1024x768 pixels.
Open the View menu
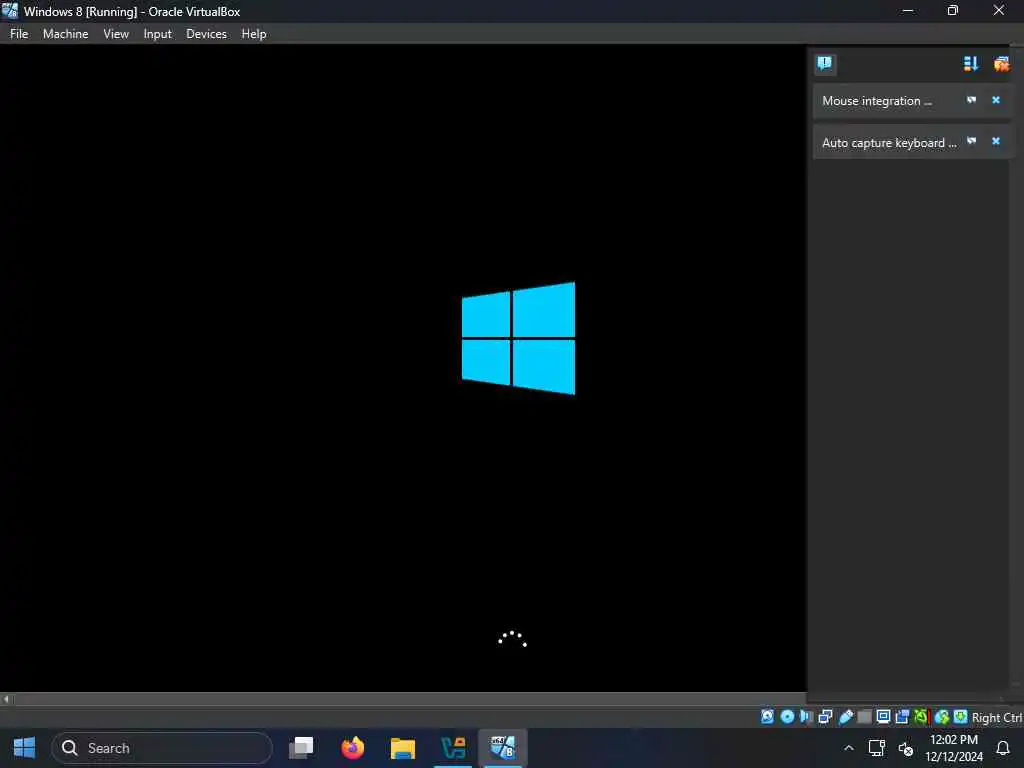pyautogui.click(x=116, y=34)
